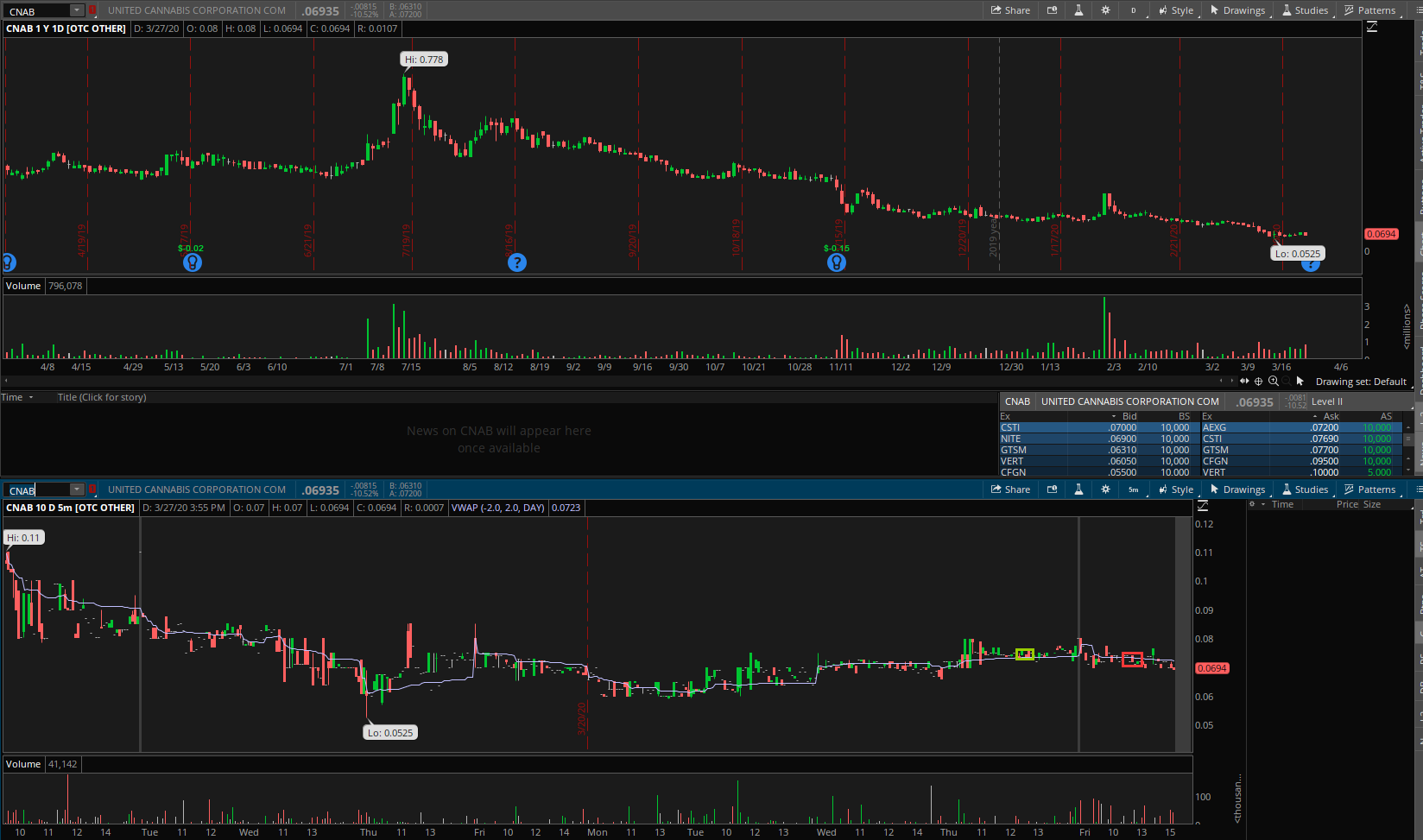This screenshot has width=1423, height=840.
Task: Open chart settings gear on top chart
Action: [x=1105, y=10]
